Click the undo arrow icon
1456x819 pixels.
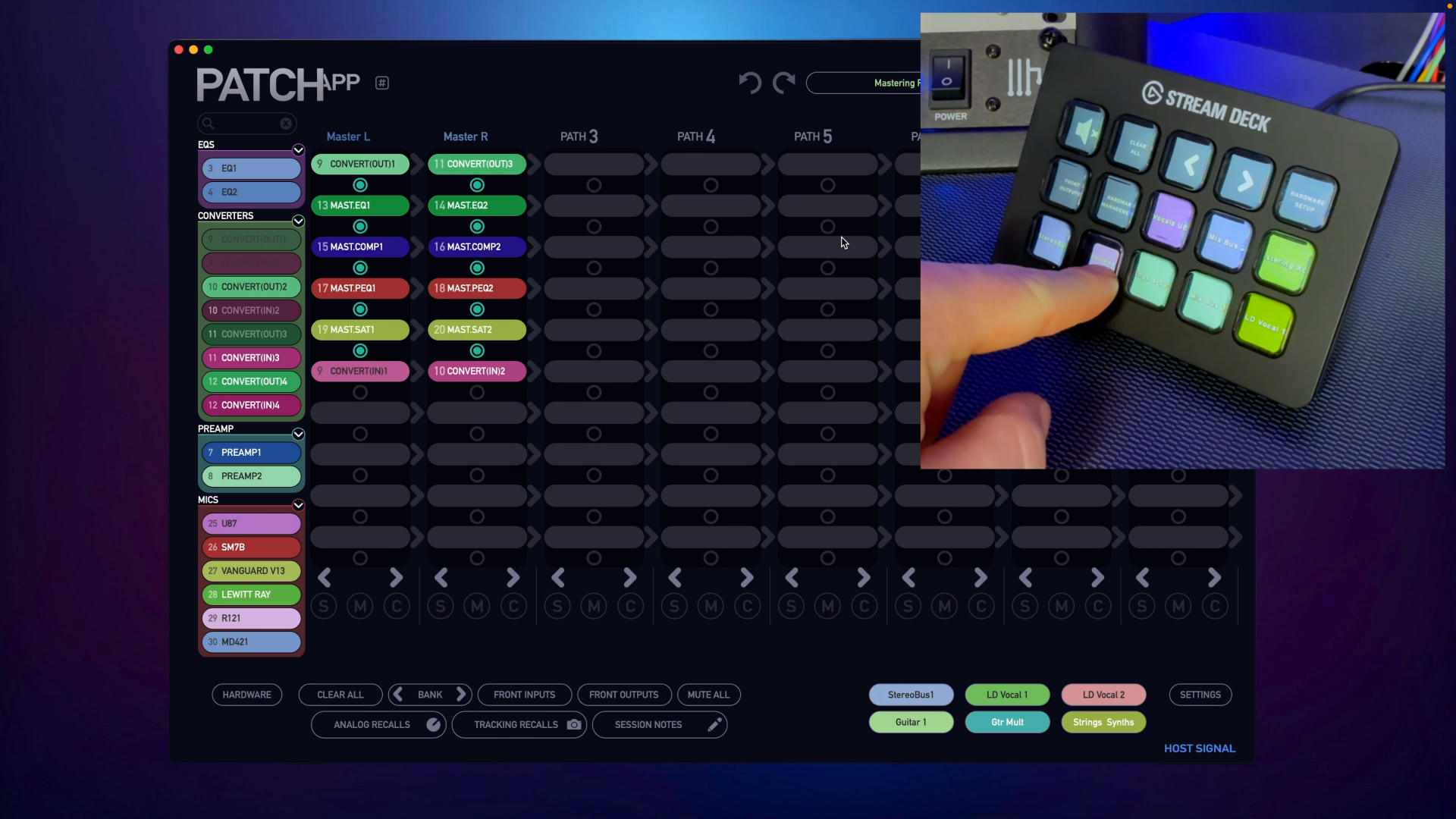[x=749, y=83]
